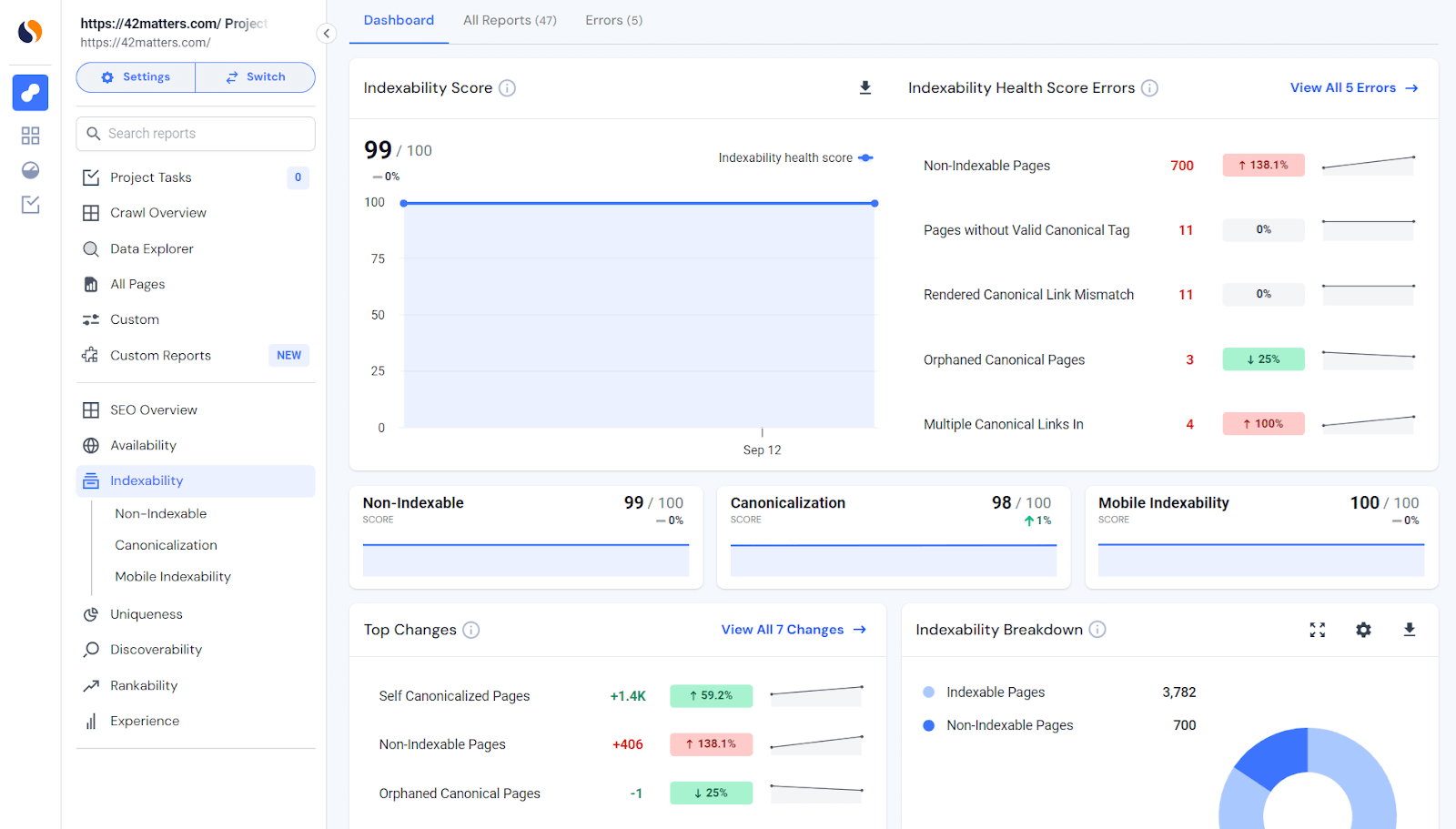Open the Site Audit icon in the far-left sidebar
The height and width of the screenshot is (829, 1456).
pos(30,92)
